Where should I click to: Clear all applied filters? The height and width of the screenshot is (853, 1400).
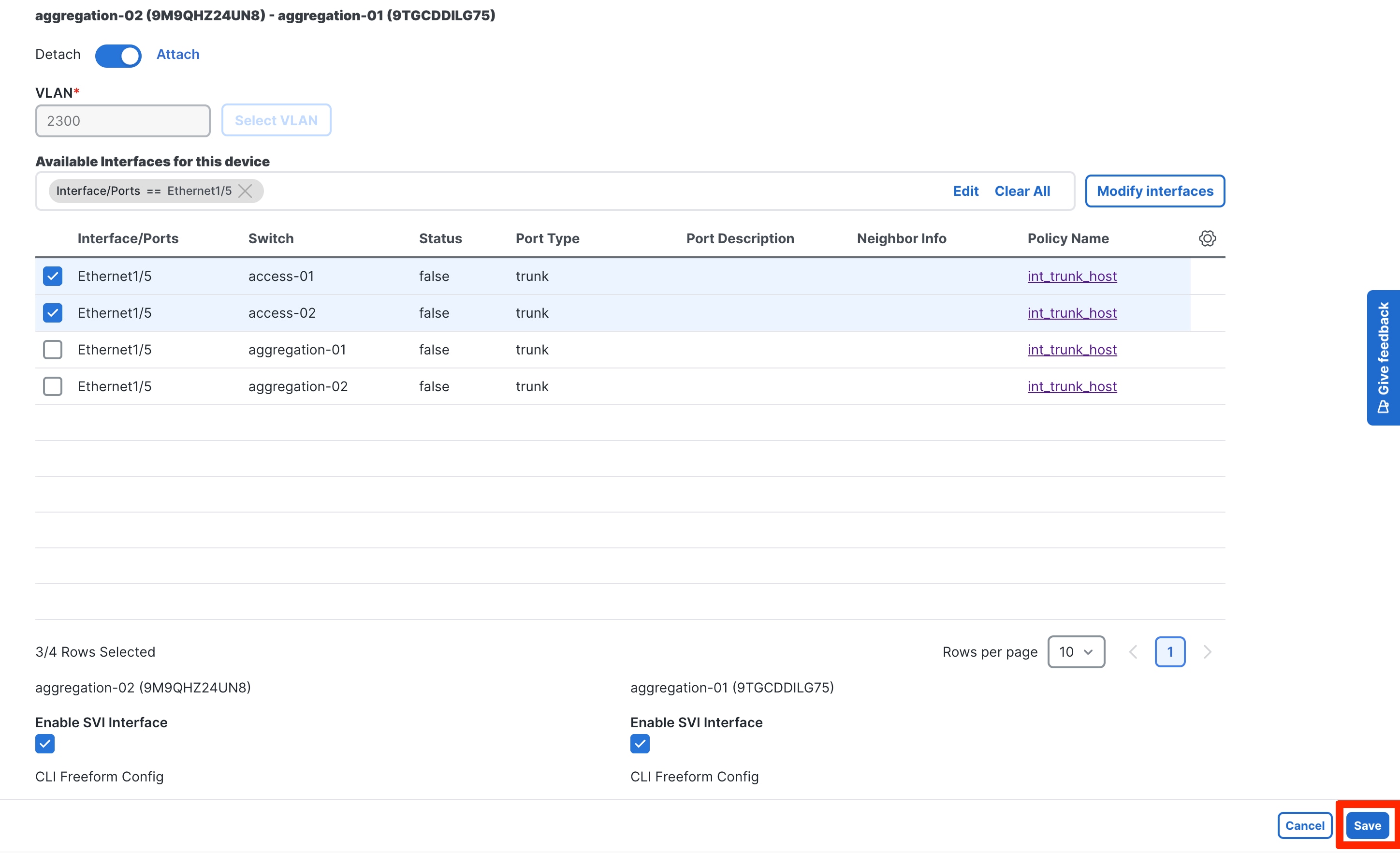coord(1021,191)
